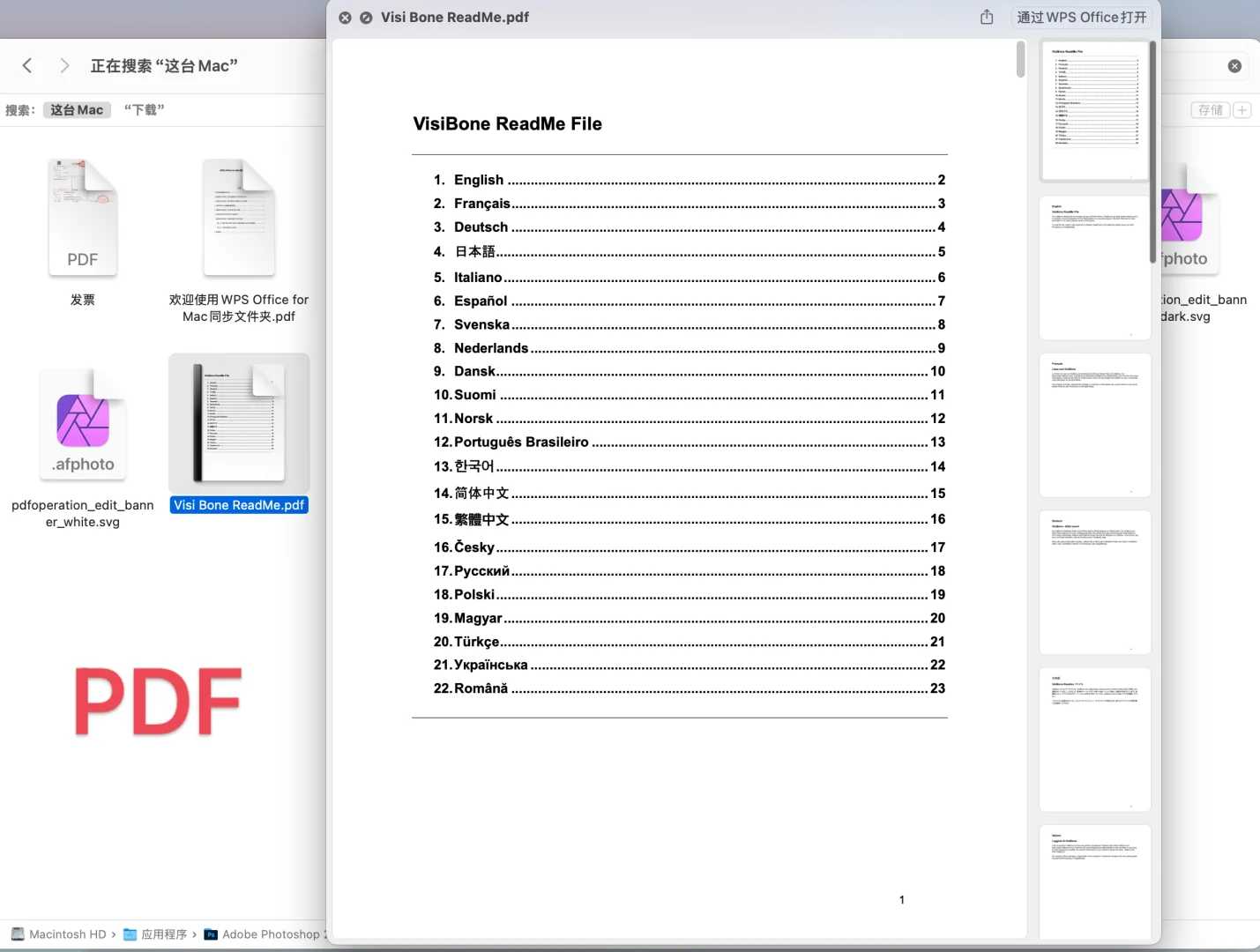Close the Quick Look preview window

(345, 18)
